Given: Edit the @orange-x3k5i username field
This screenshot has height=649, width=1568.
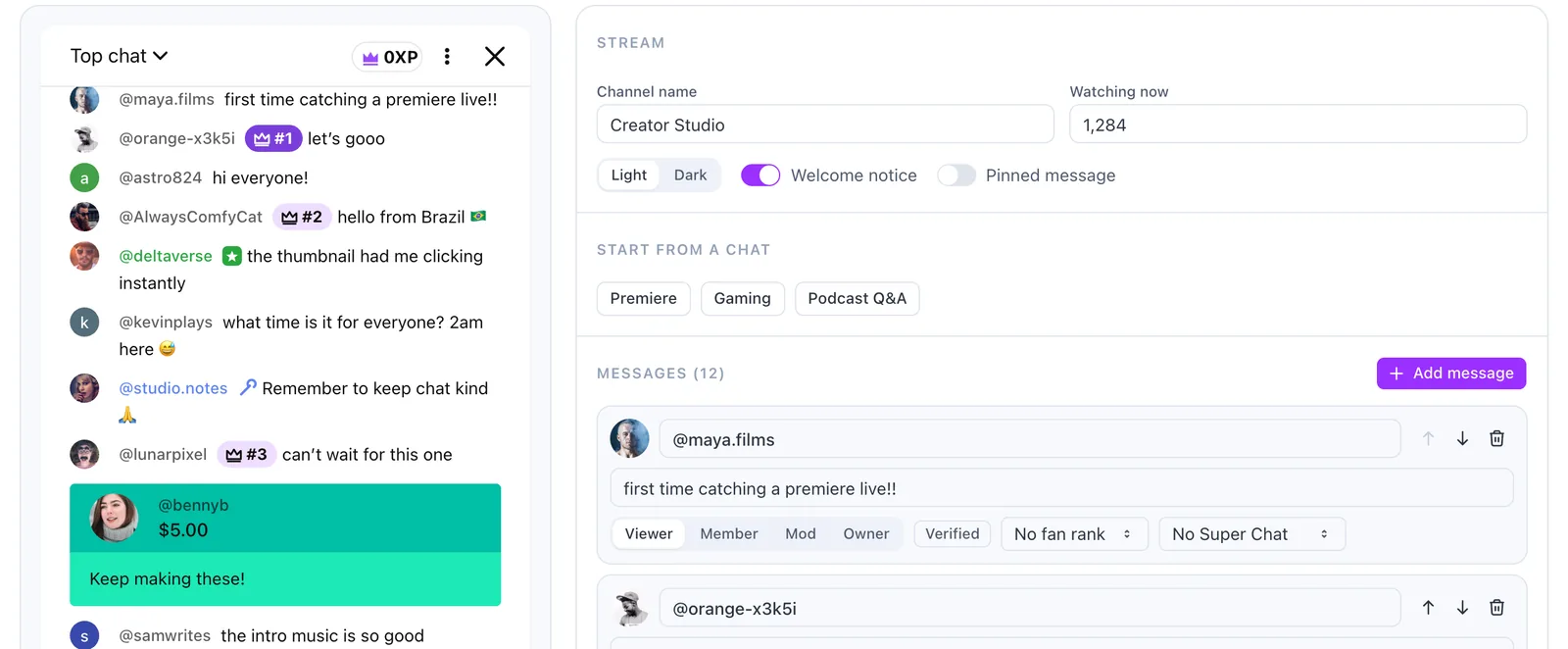Looking at the screenshot, I should 1030,608.
